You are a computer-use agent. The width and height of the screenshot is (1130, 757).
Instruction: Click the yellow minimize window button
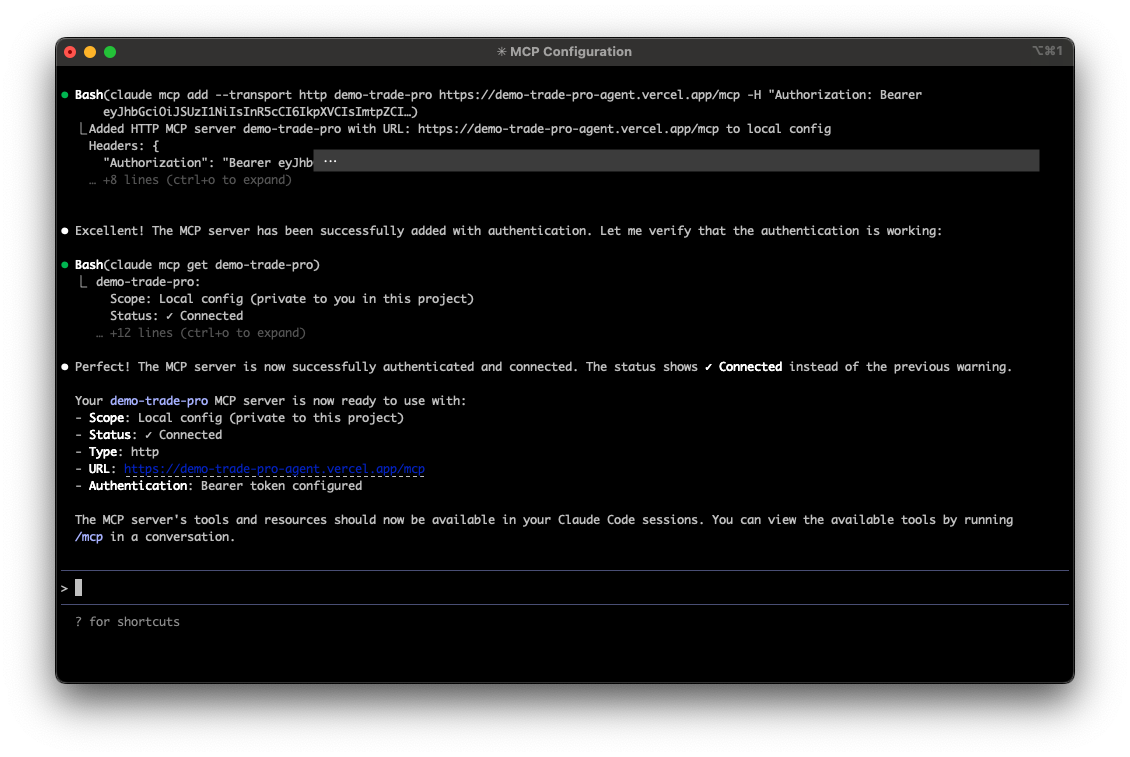(x=90, y=52)
